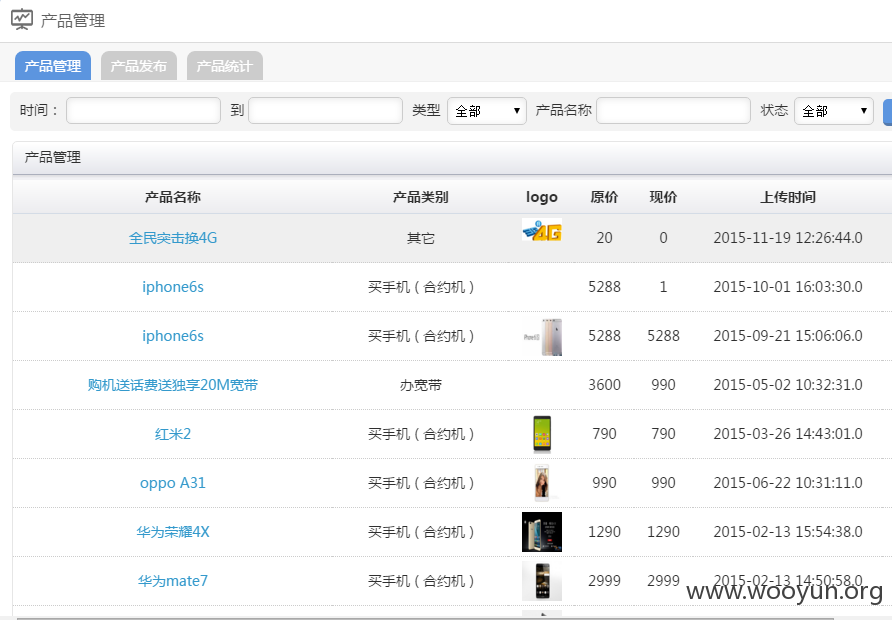
Task: Click the product management monitor icon
Action: tap(22, 19)
